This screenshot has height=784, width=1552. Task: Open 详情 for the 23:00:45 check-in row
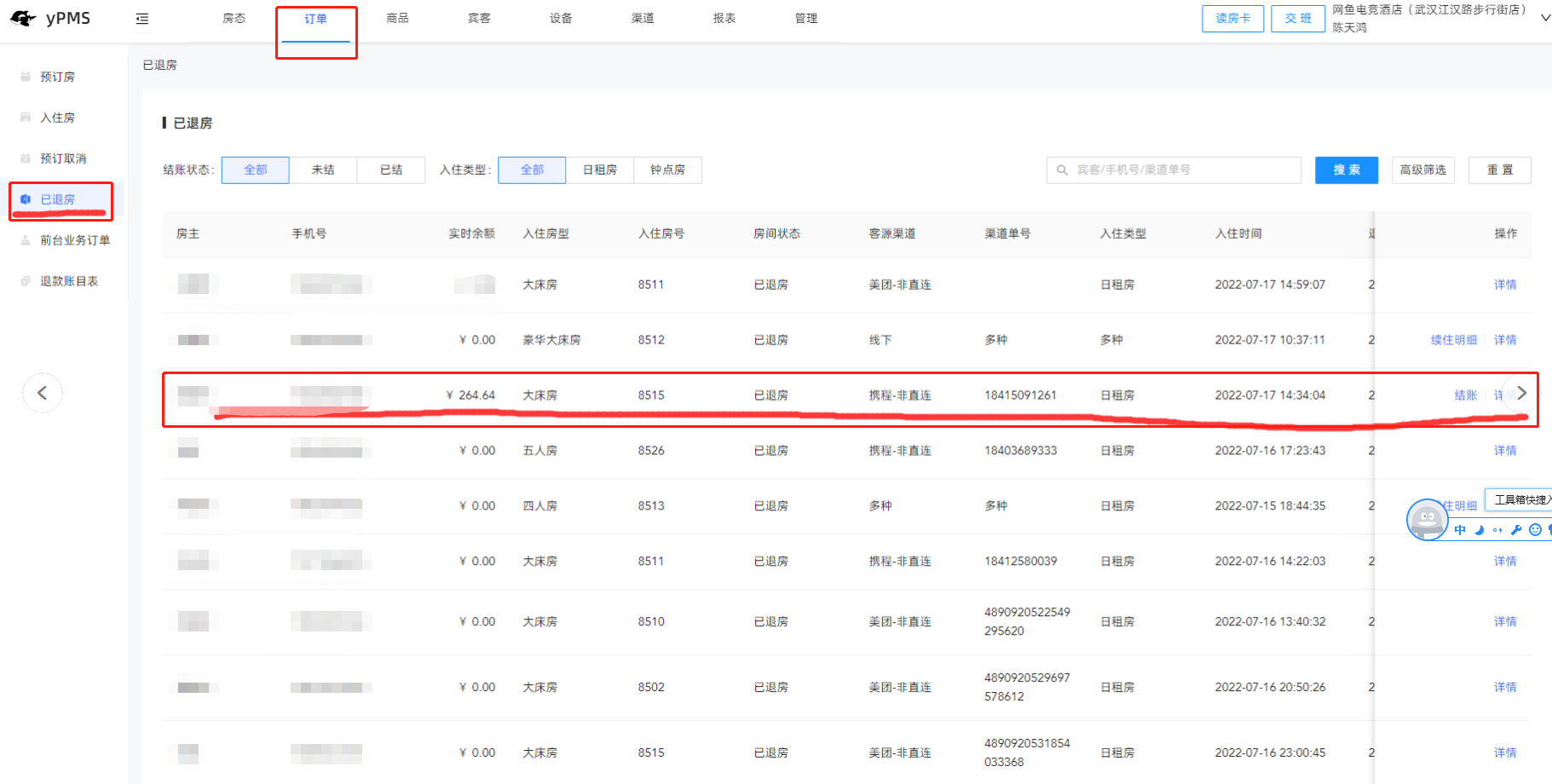click(x=1505, y=753)
